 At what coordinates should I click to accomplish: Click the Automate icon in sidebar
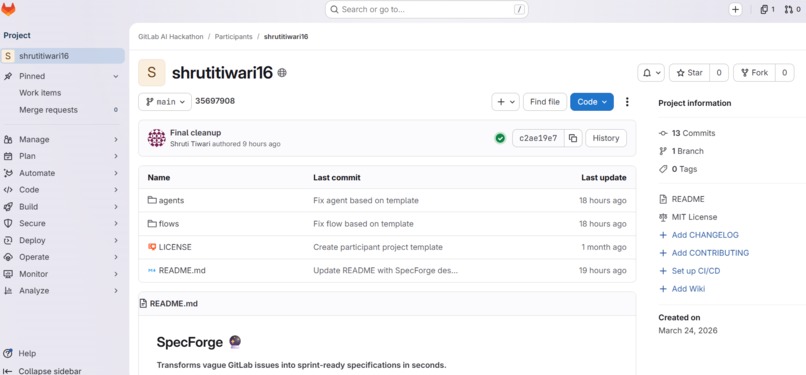click(8, 173)
